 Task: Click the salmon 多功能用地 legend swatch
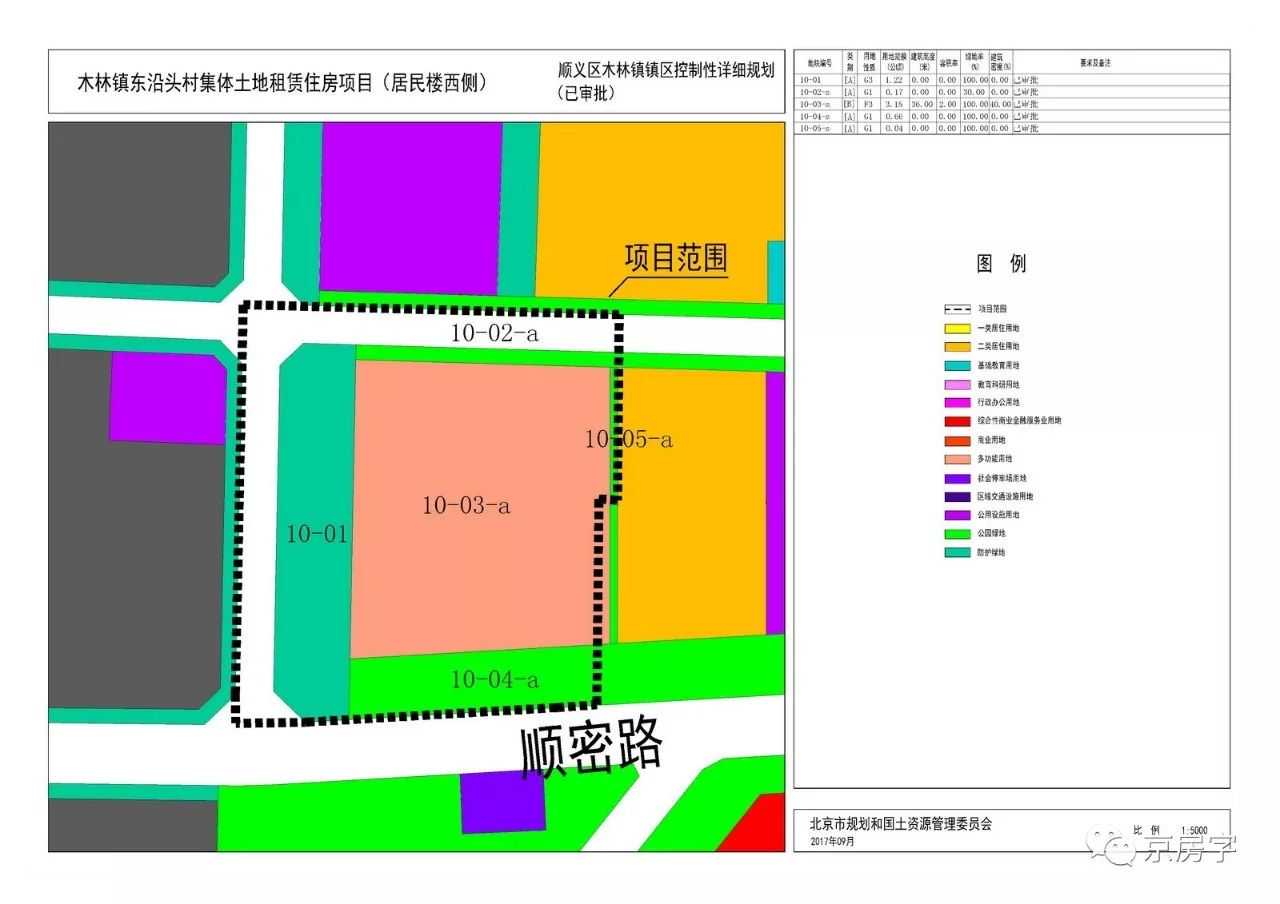coord(957,459)
